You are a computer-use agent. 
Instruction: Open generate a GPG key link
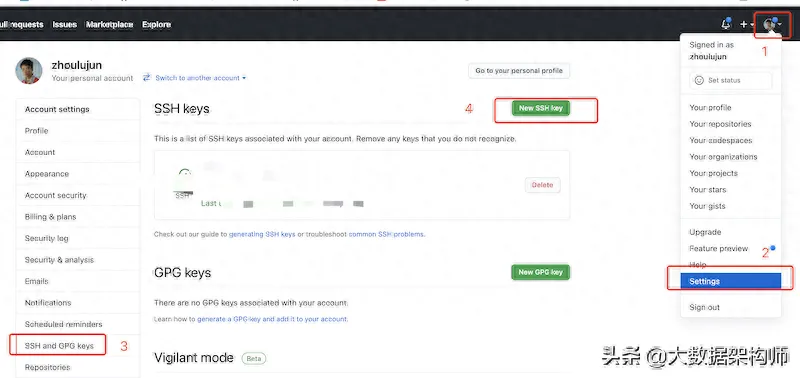pos(272,319)
